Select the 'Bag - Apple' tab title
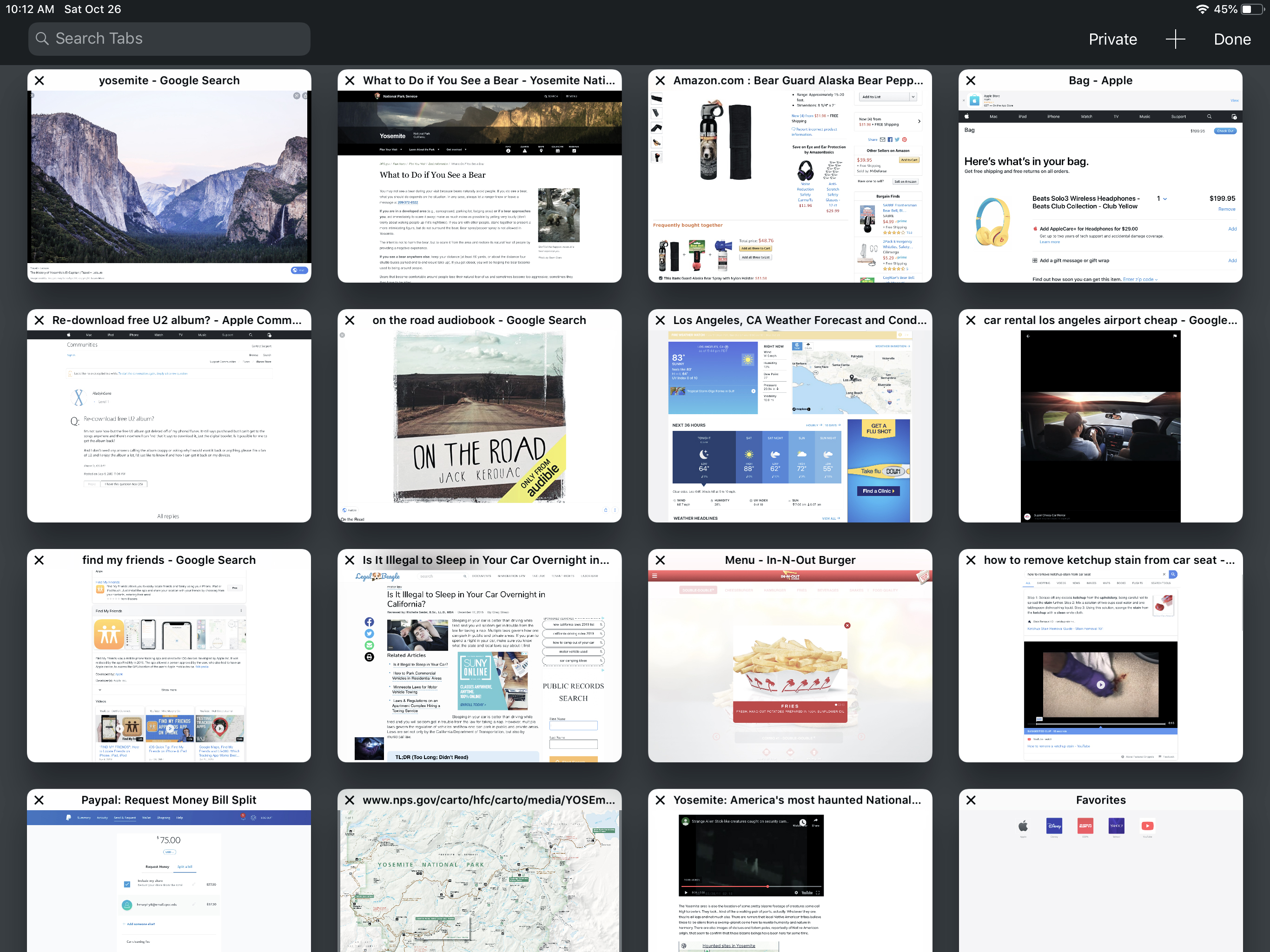1270x952 pixels. point(1101,80)
